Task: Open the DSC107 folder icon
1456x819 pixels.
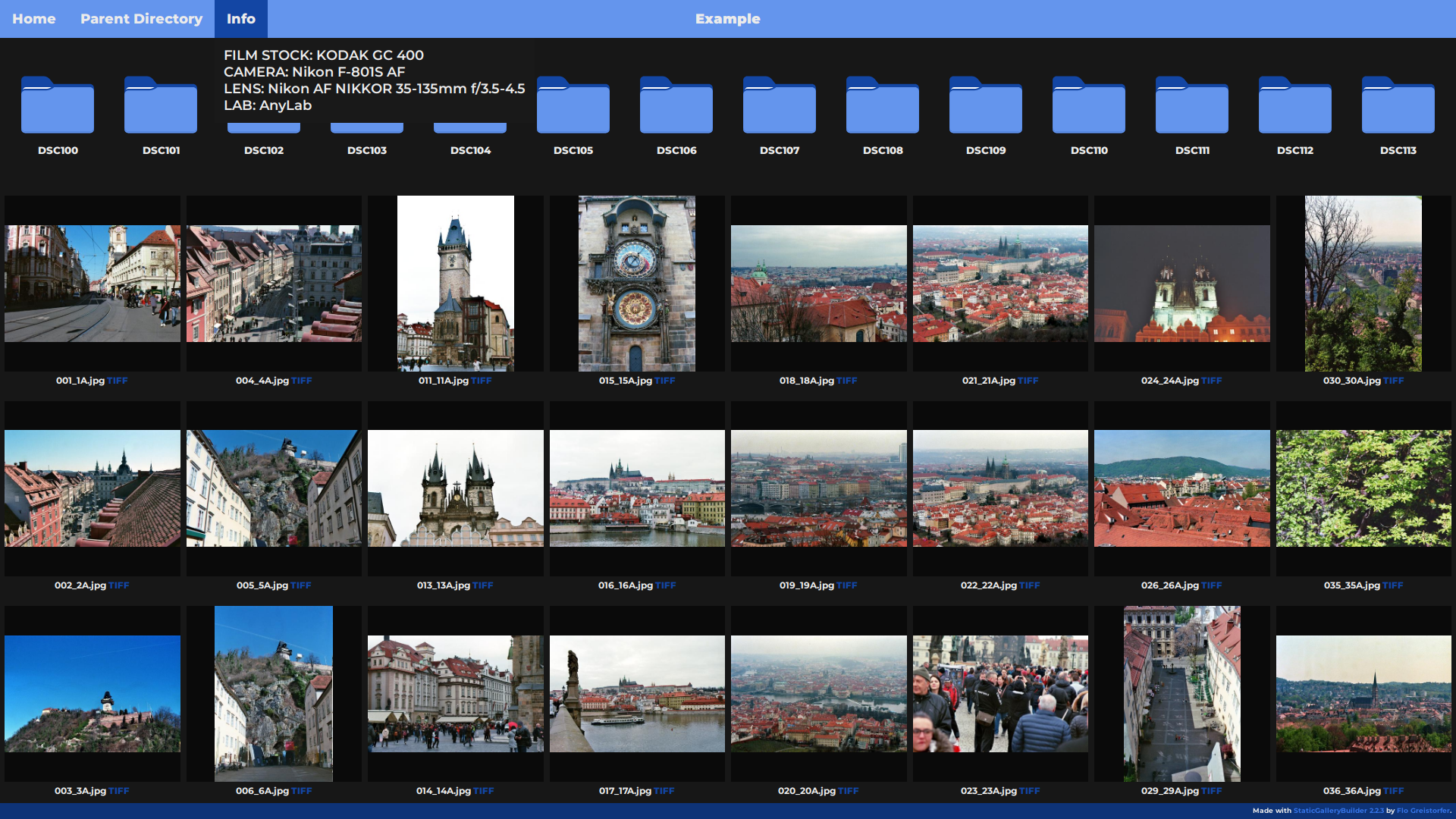Action: (x=780, y=106)
